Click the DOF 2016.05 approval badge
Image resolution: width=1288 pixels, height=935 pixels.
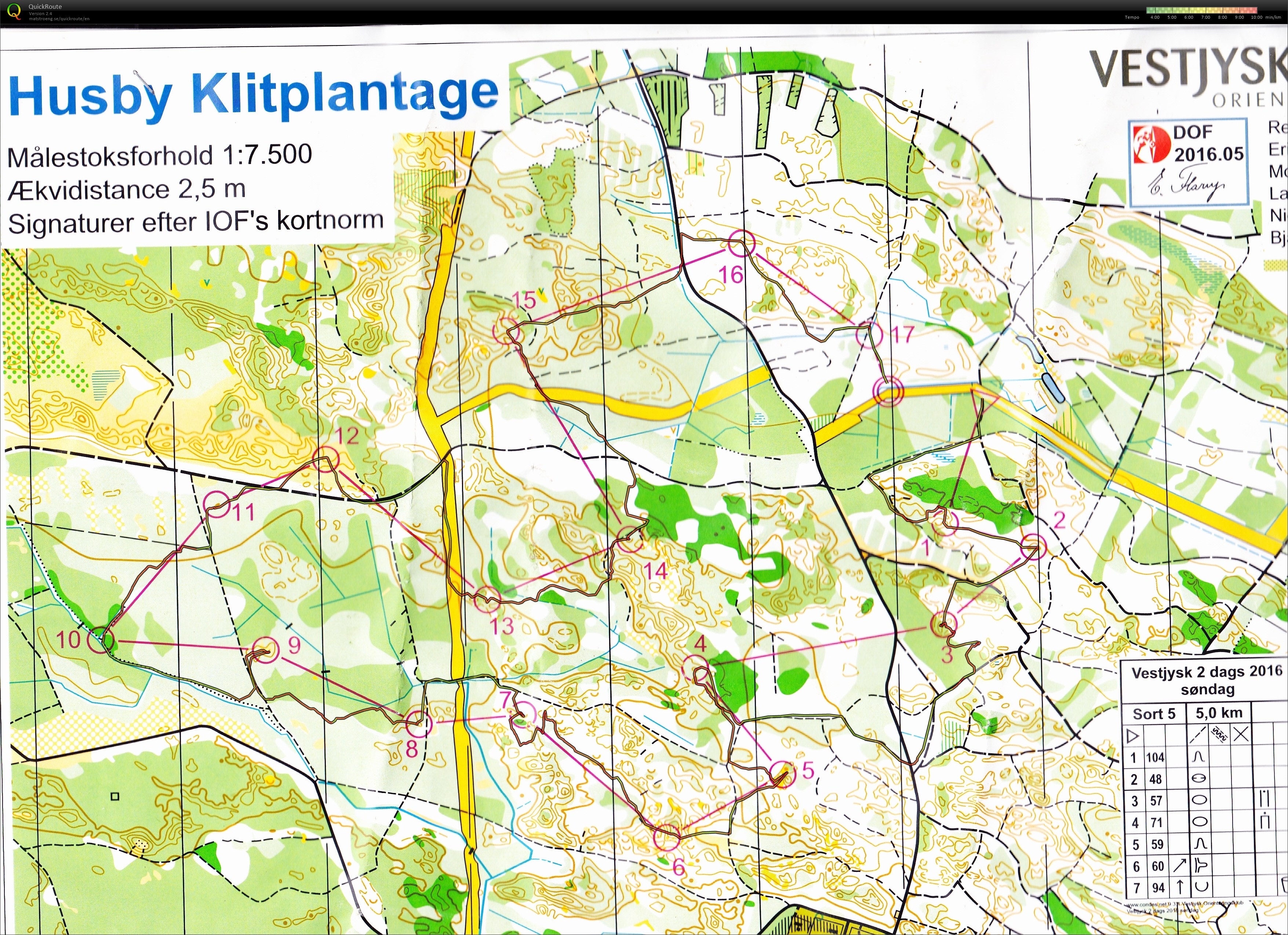[x=1188, y=163]
